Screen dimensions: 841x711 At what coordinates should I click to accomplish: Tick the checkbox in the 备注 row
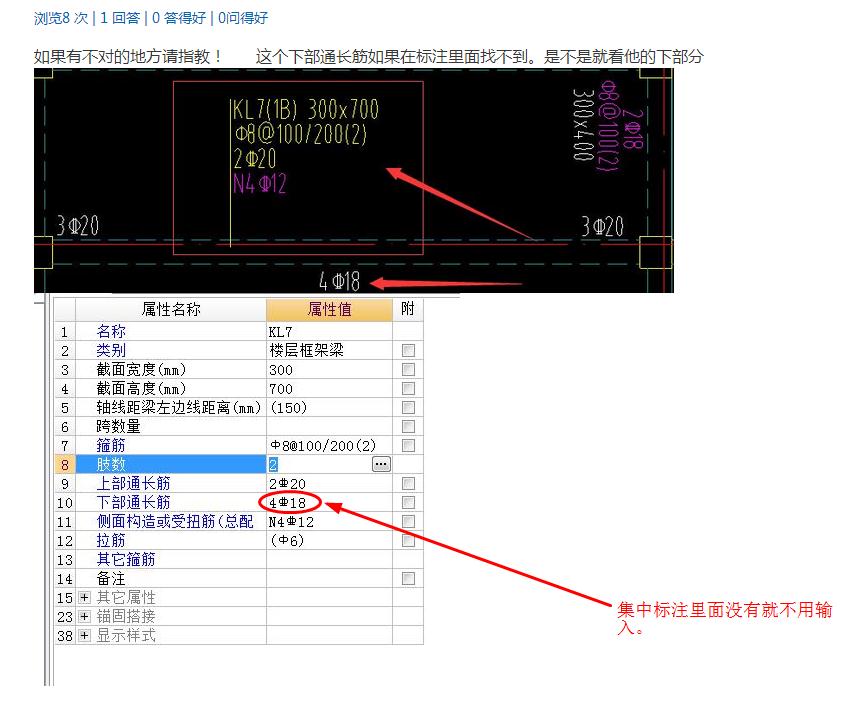click(408, 579)
